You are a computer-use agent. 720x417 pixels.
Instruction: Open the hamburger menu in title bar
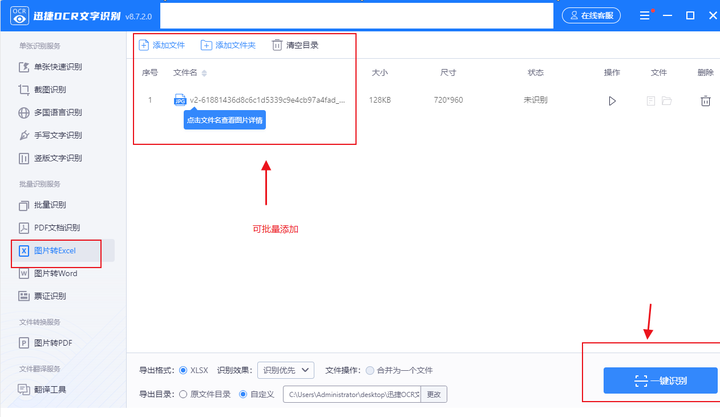pos(645,16)
